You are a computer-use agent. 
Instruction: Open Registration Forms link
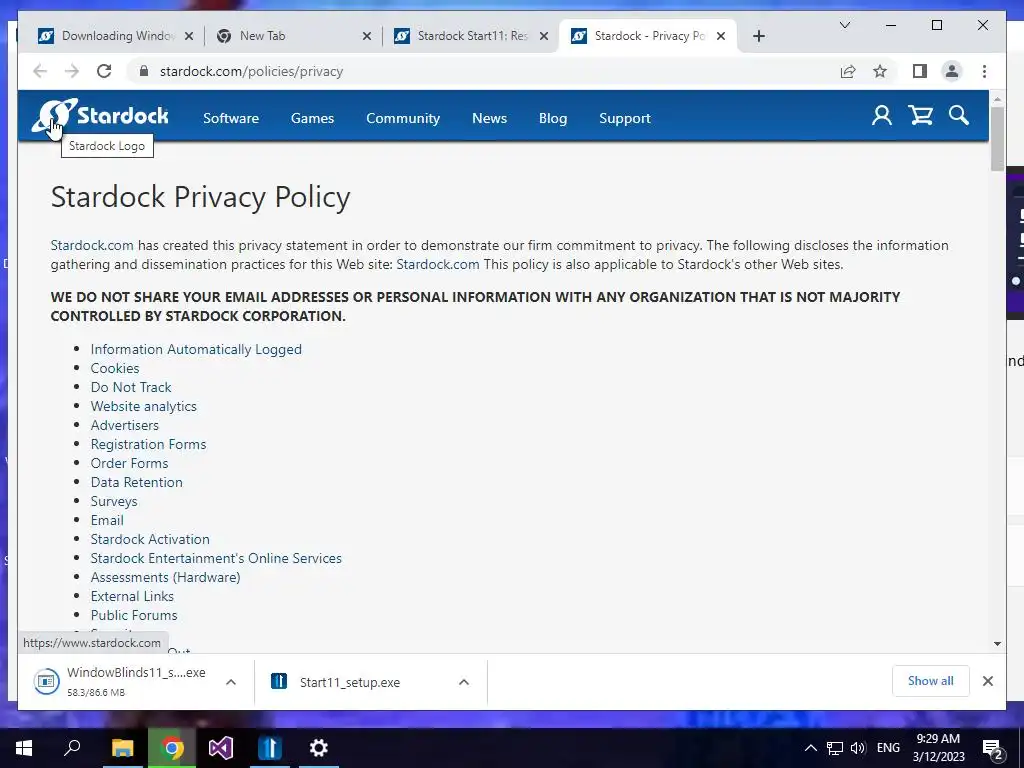148,444
